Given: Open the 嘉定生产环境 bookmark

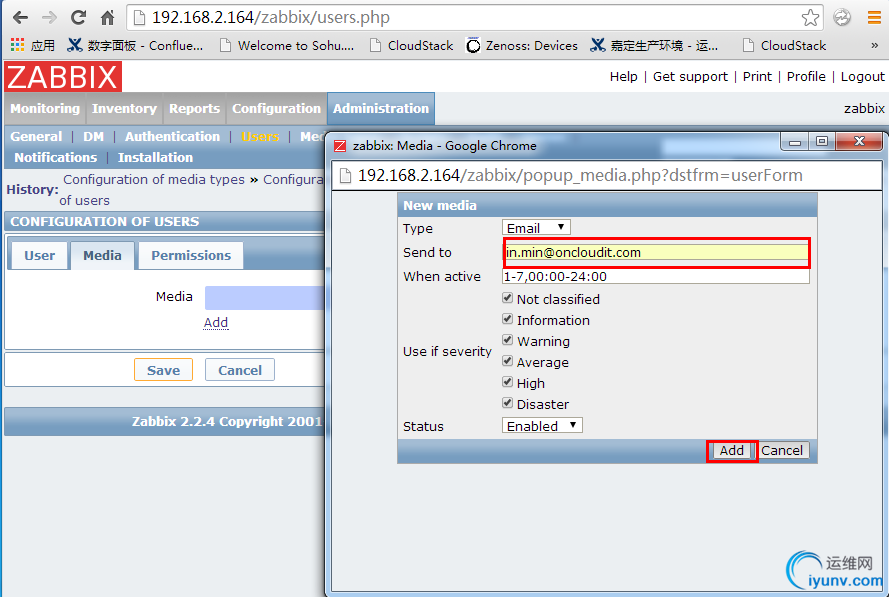Looking at the screenshot, I should tap(654, 45).
